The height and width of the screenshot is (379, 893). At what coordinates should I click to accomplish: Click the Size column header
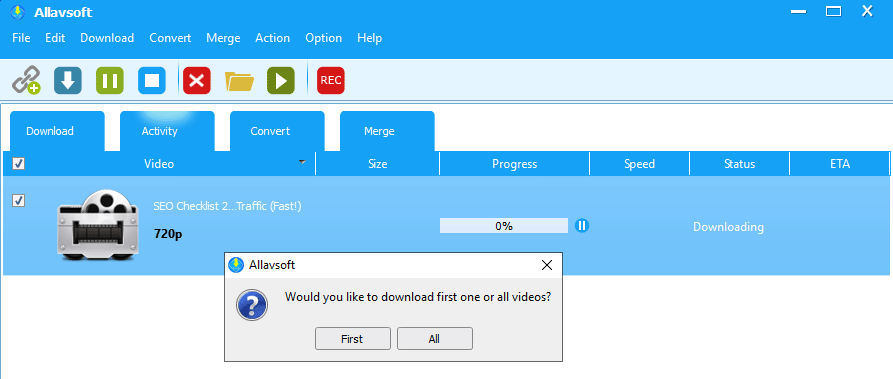tap(378, 164)
